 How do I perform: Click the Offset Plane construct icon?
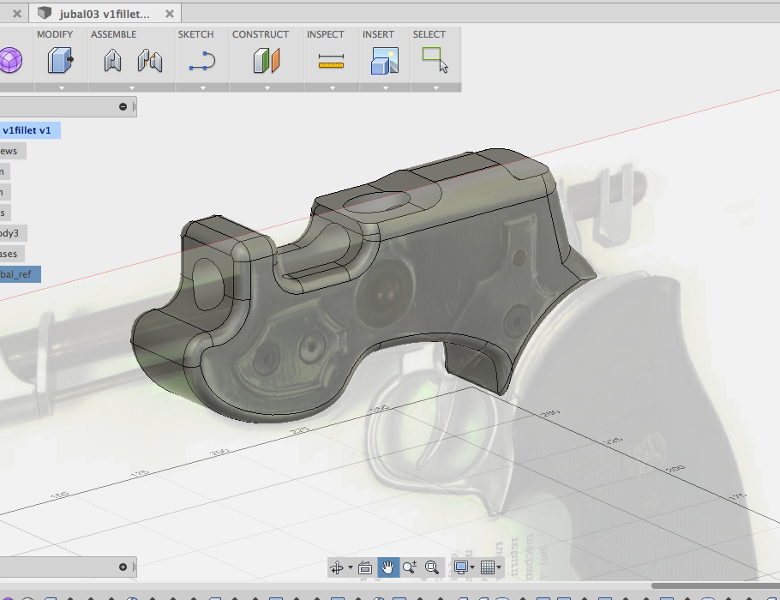coord(267,61)
